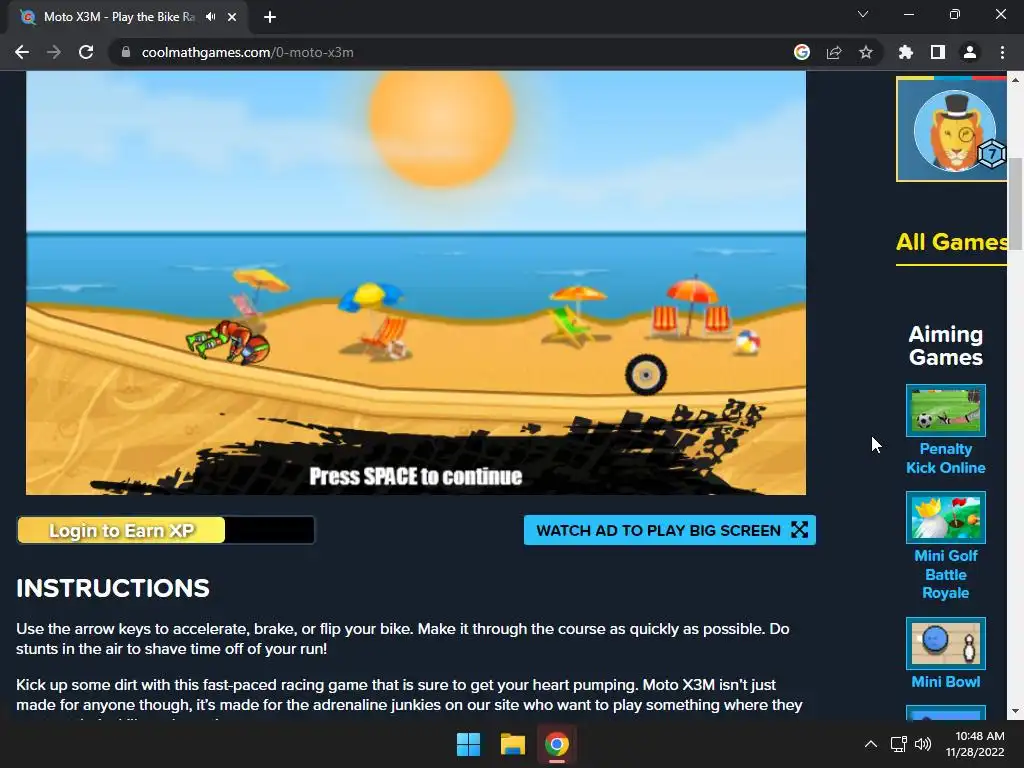This screenshot has width=1024, height=768.
Task: Open the Mini Golf Battle Royale thumbnail
Action: pos(946,517)
